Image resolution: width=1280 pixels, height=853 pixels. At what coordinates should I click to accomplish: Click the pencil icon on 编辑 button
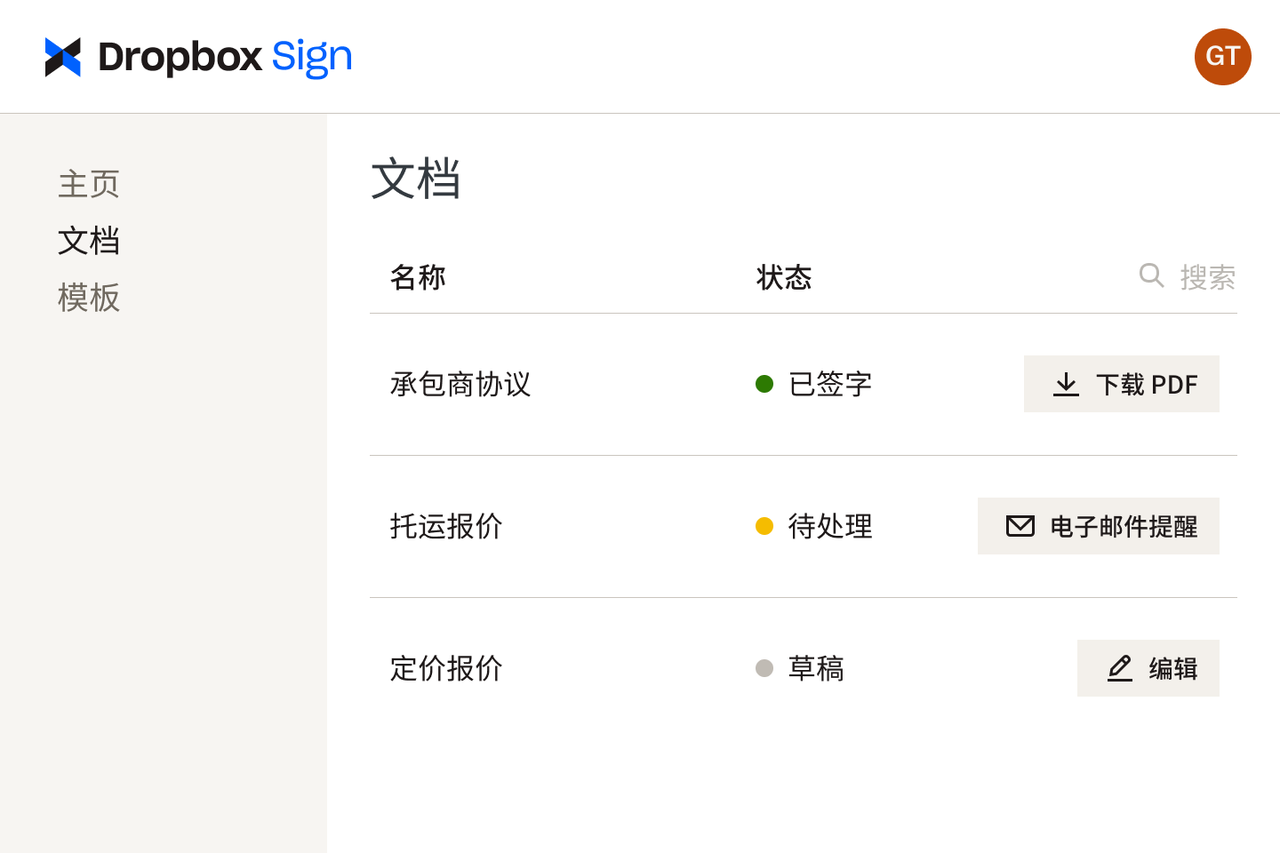[x=1119, y=668]
